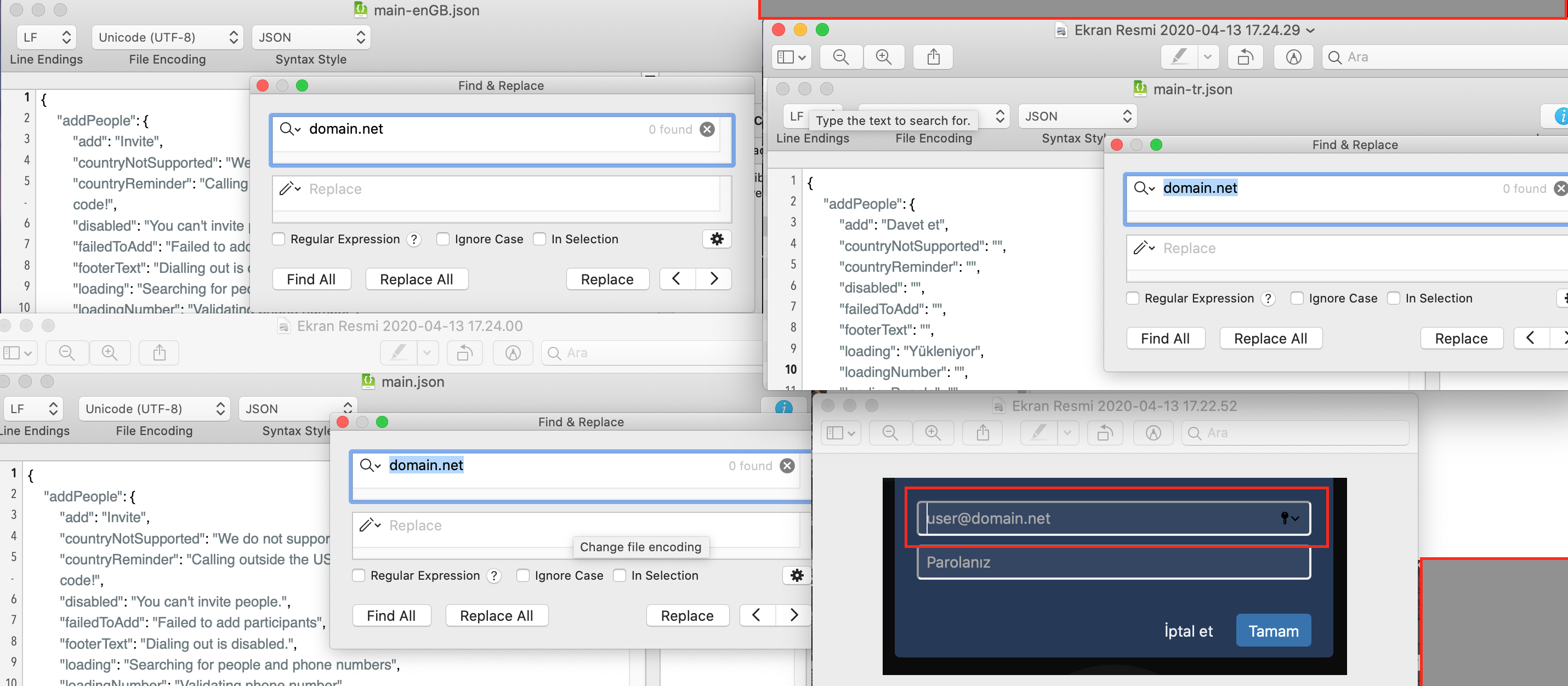
Task: Enable Regular Expression in main-enGB Find panel
Action: click(x=279, y=239)
